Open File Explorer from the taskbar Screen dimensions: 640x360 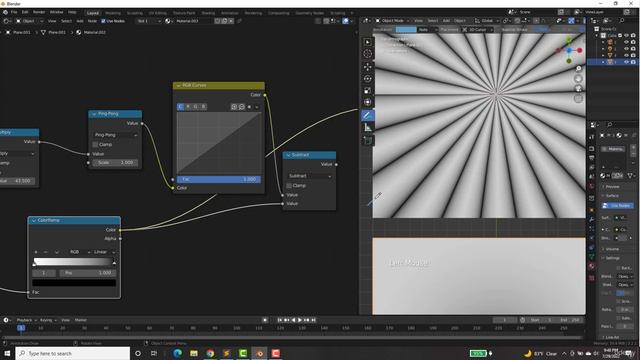coord(194,353)
